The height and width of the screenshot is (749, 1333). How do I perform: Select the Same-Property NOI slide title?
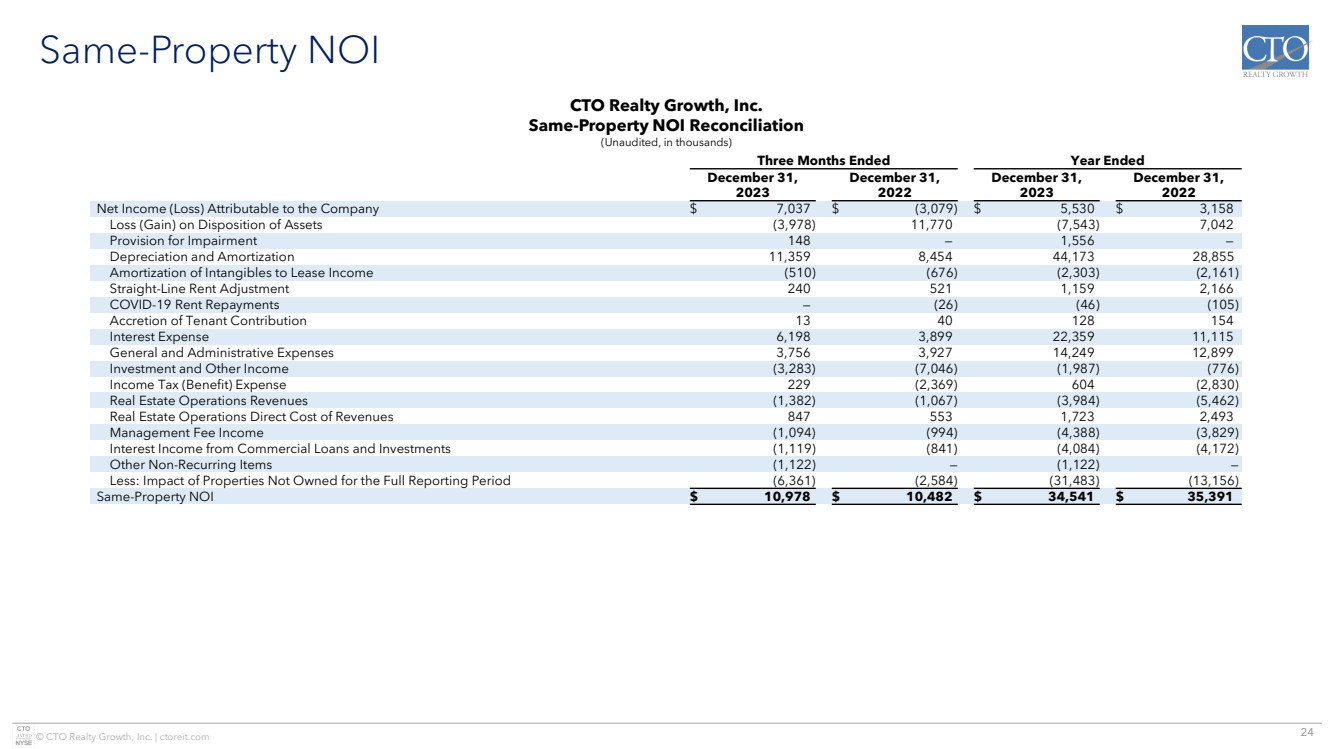(x=209, y=51)
